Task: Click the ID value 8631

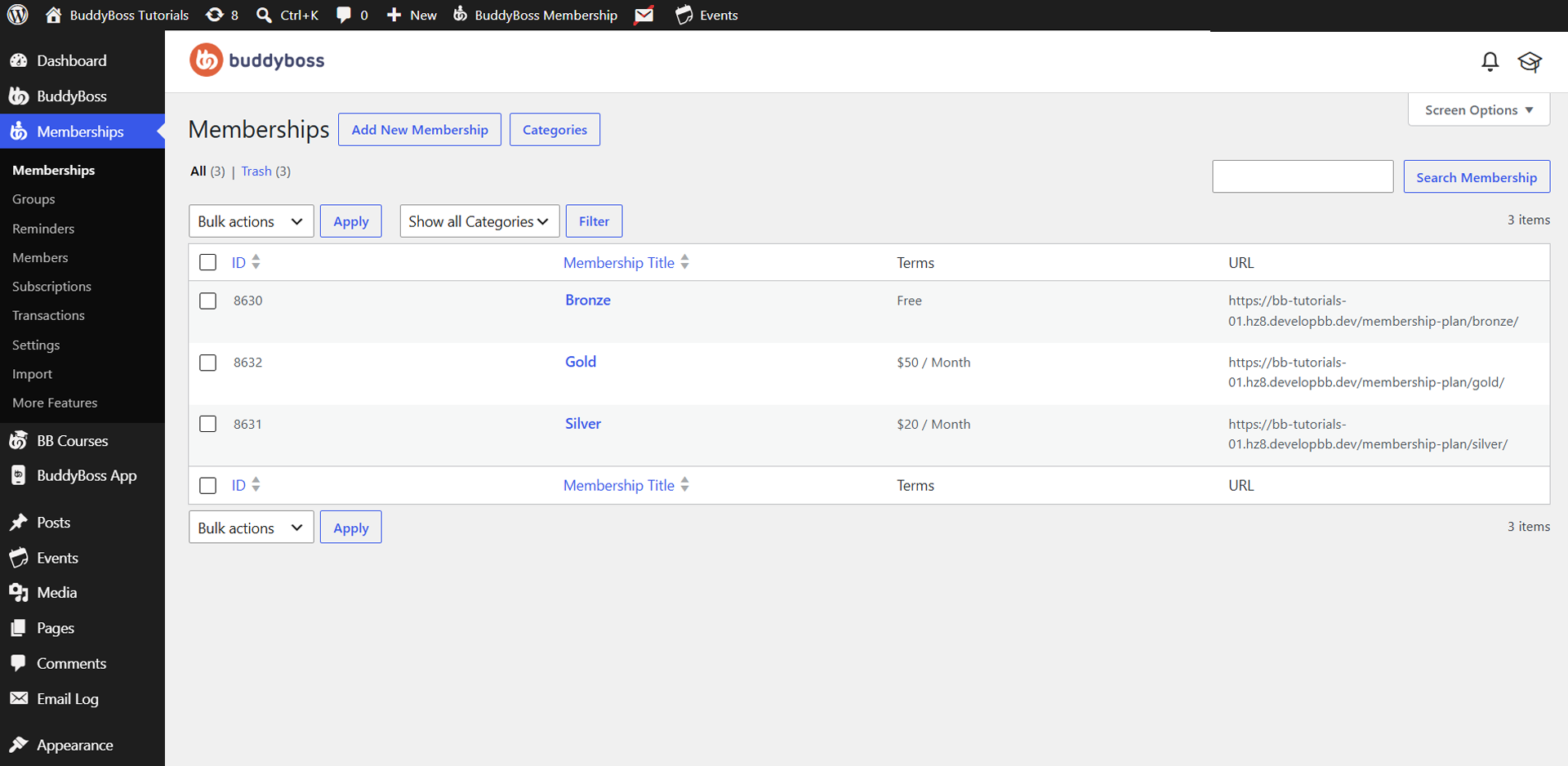Action: click(x=247, y=424)
